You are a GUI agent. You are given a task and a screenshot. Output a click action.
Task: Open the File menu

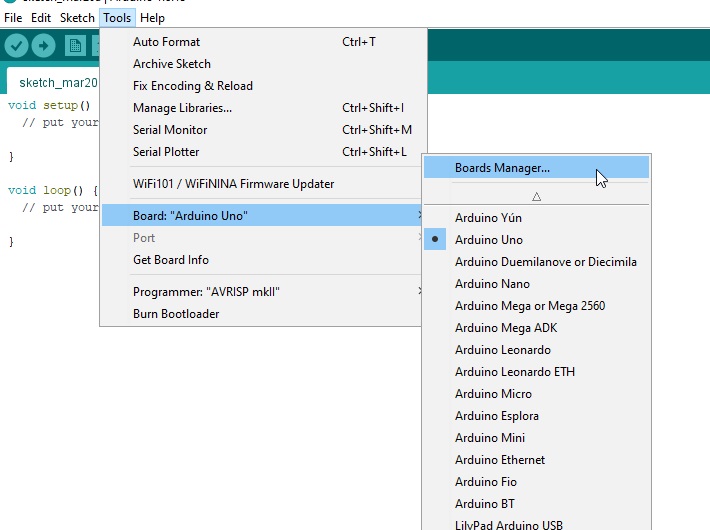point(13,18)
